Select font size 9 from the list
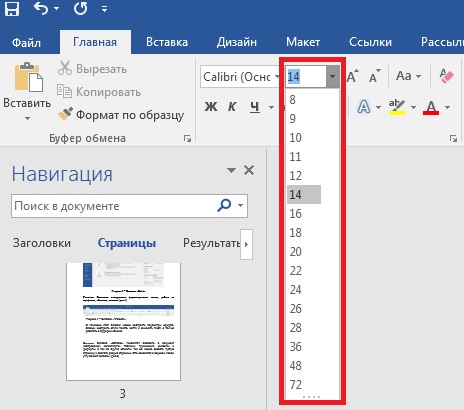464x410 pixels. click(x=313, y=119)
